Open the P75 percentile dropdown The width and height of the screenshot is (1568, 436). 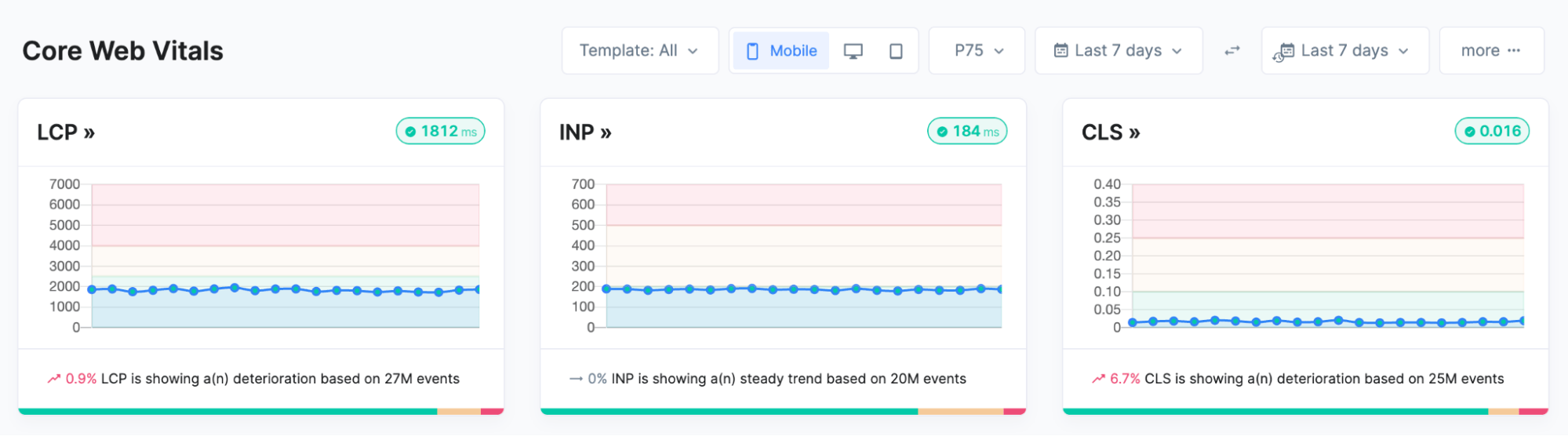(x=977, y=51)
